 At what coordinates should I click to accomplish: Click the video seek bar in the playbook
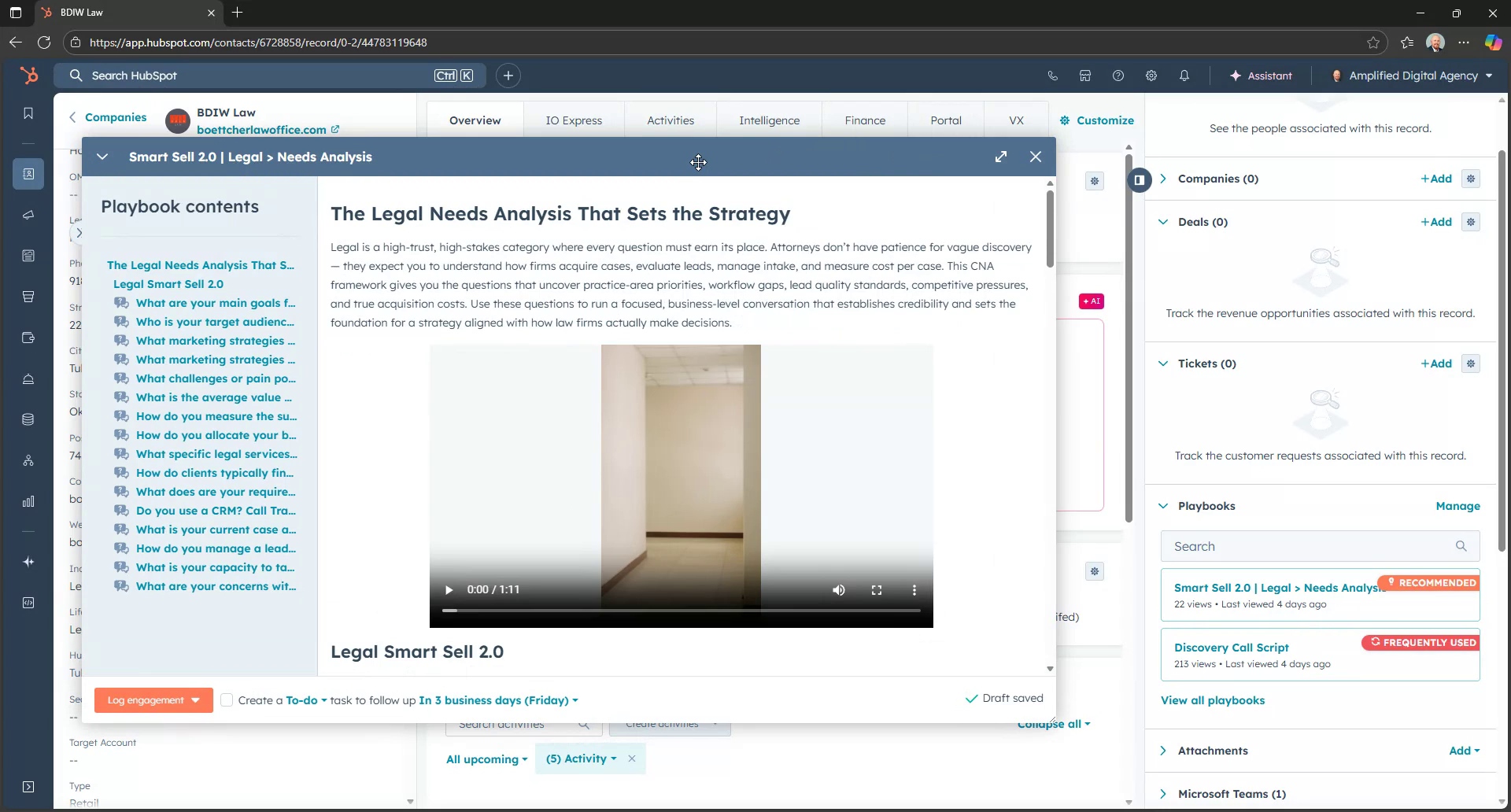pos(681,610)
